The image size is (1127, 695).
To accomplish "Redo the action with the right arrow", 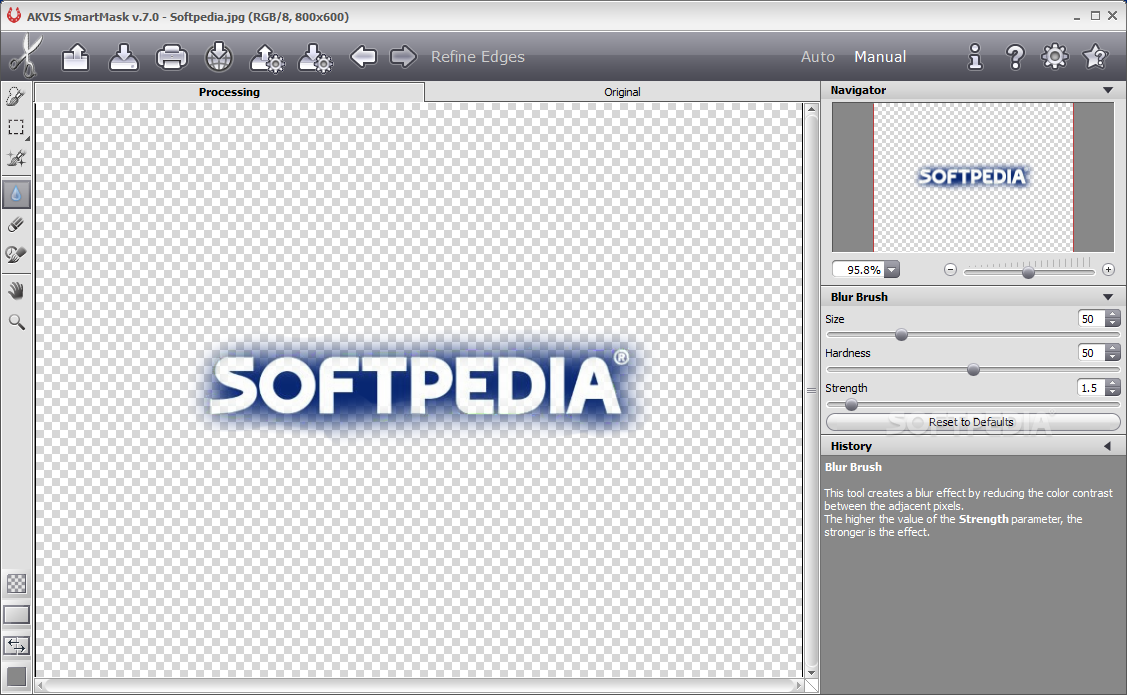I will tap(403, 56).
